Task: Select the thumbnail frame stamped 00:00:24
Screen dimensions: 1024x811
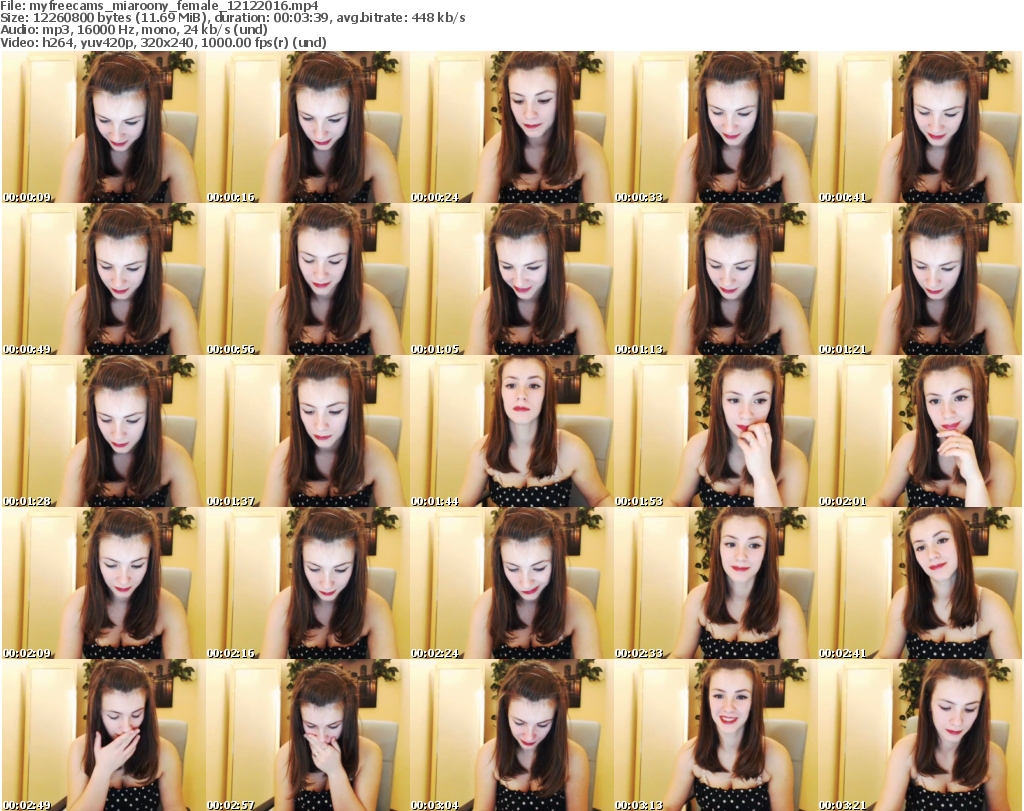Action: 511,127
